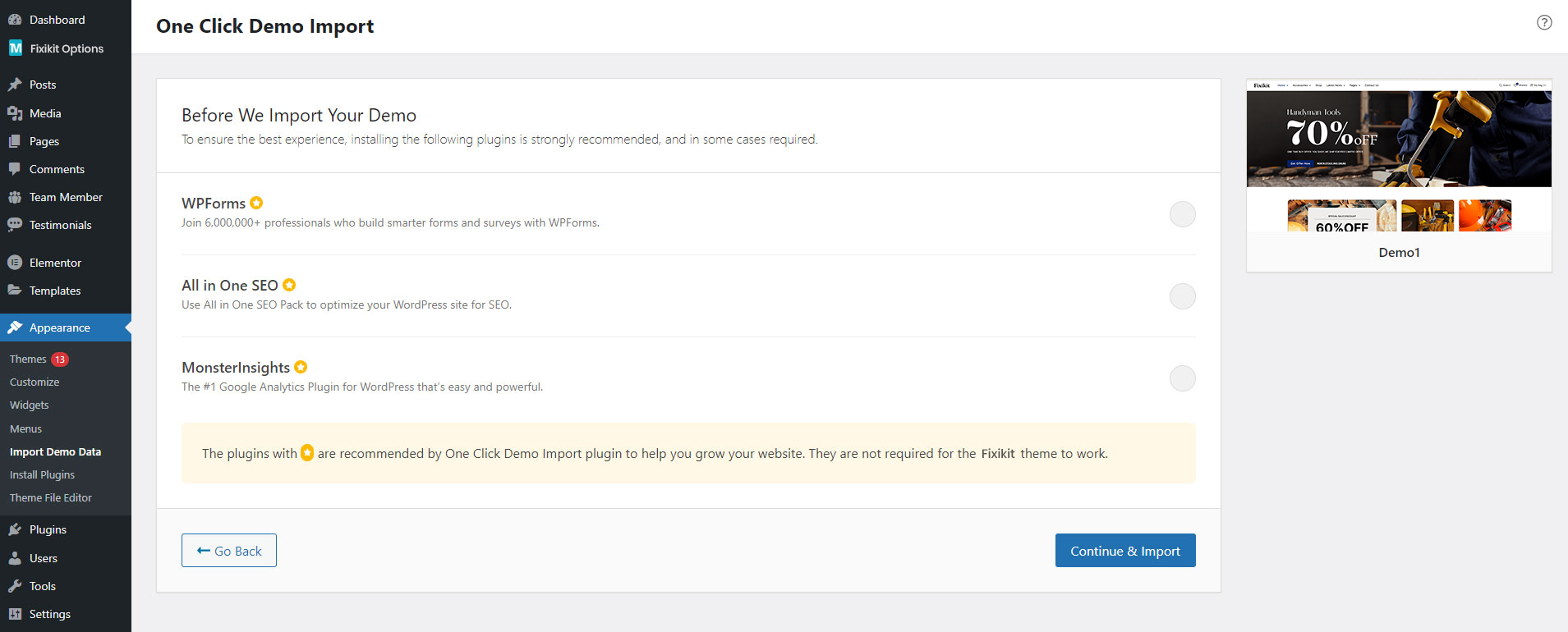Open Testimonials in the sidebar
The width and height of the screenshot is (1568, 632).
coord(66,225)
